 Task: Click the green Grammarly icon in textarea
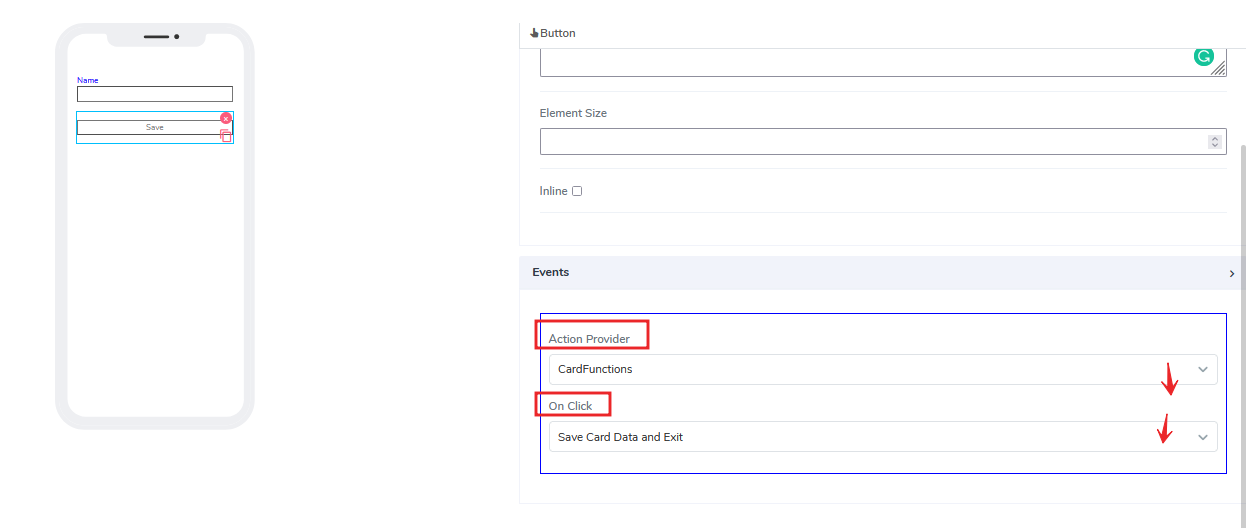point(1203,57)
